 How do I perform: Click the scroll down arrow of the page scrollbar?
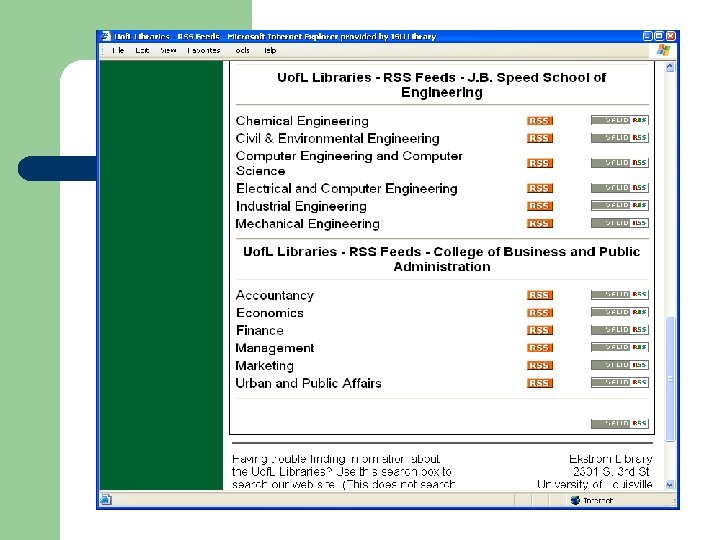[x=670, y=484]
